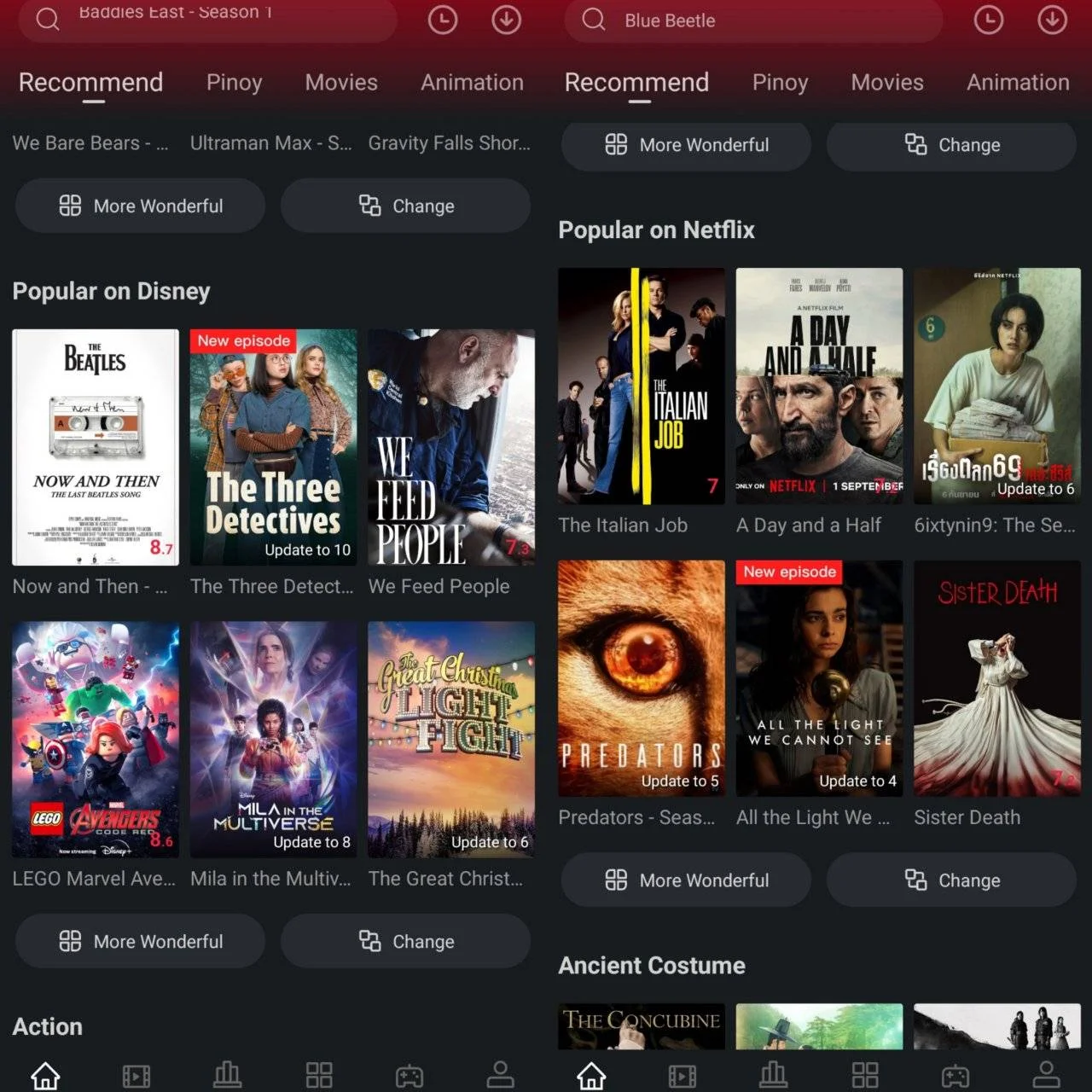Select the Recommend tab on the Blue Beetle screen

pyautogui.click(x=636, y=83)
